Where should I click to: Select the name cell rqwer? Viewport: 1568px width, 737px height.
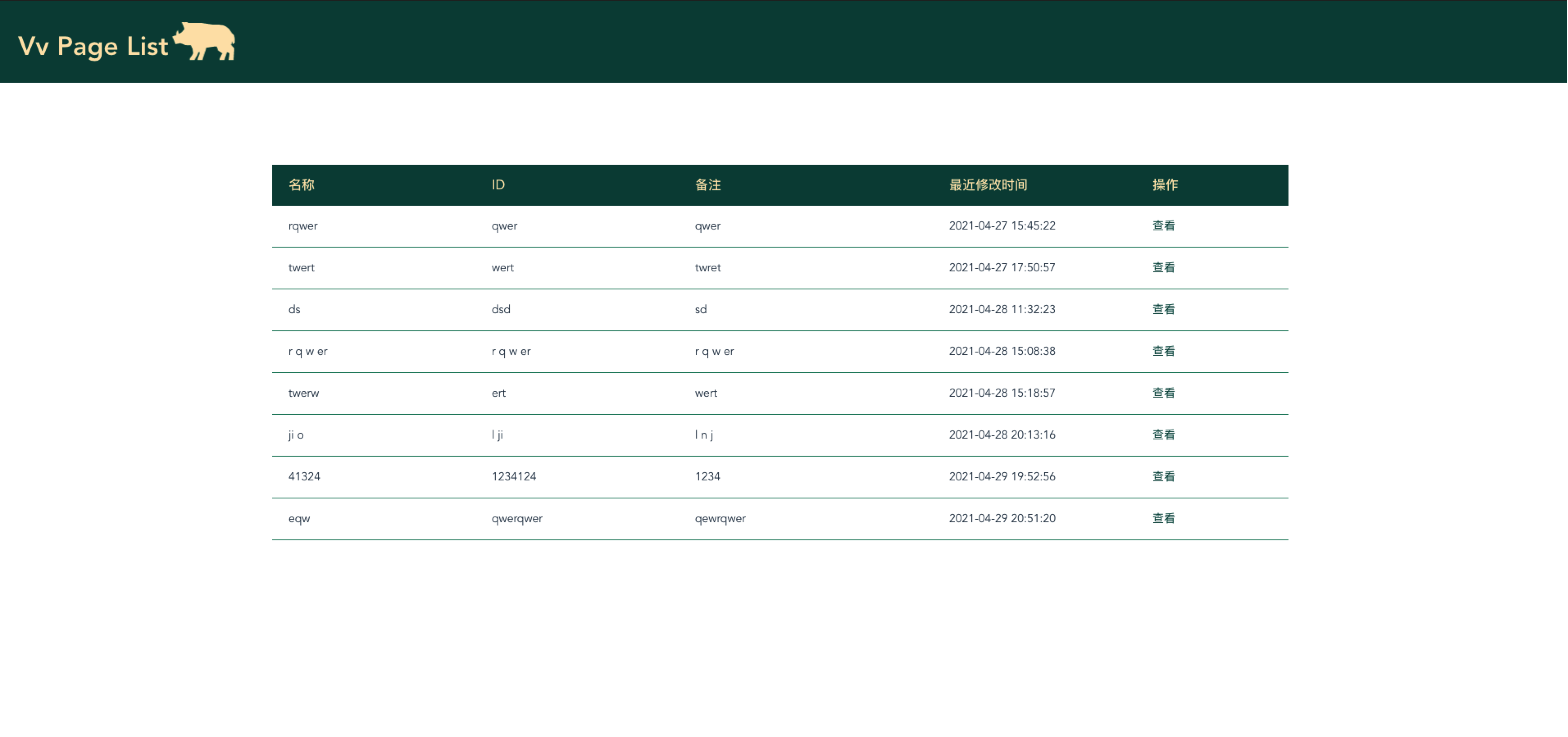point(302,226)
